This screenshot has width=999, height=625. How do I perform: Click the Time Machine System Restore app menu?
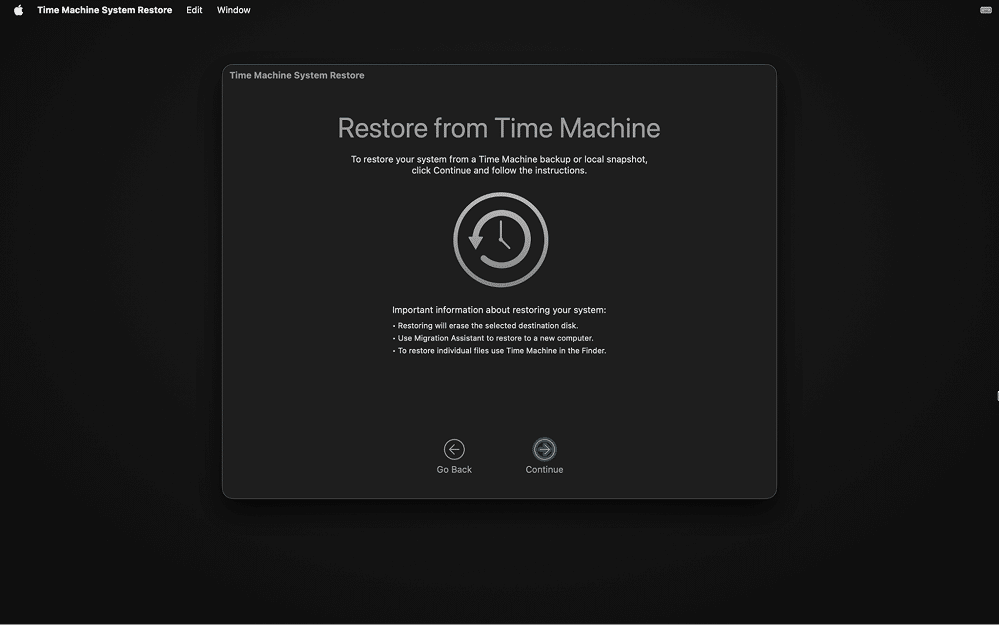coord(104,9)
